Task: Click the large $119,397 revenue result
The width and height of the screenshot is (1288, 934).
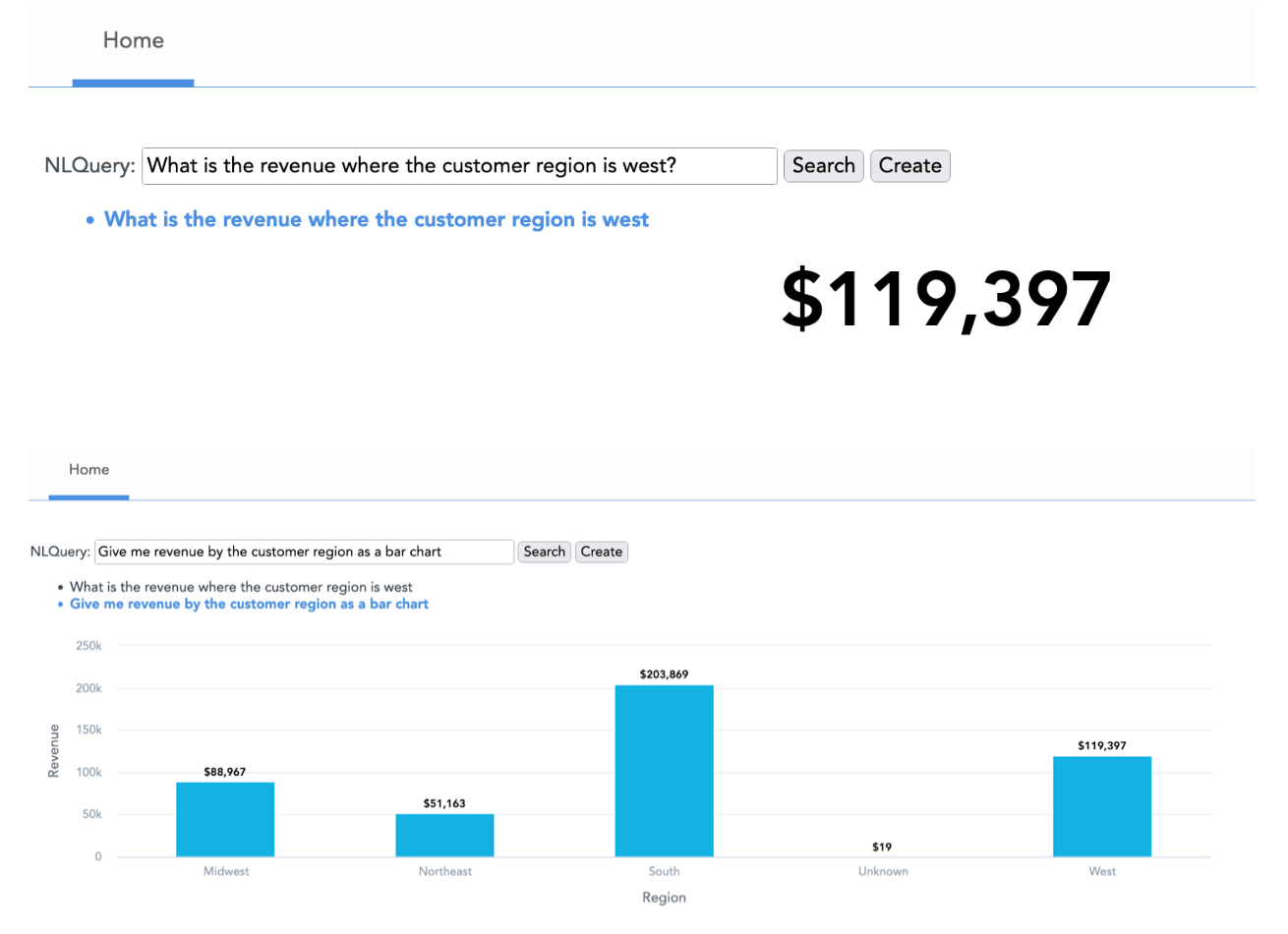Action: pos(945,300)
